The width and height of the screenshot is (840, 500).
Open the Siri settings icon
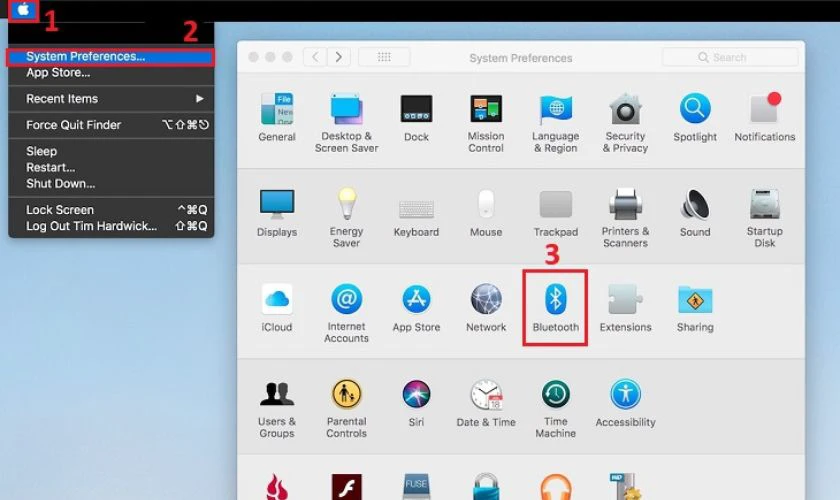(416, 404)
